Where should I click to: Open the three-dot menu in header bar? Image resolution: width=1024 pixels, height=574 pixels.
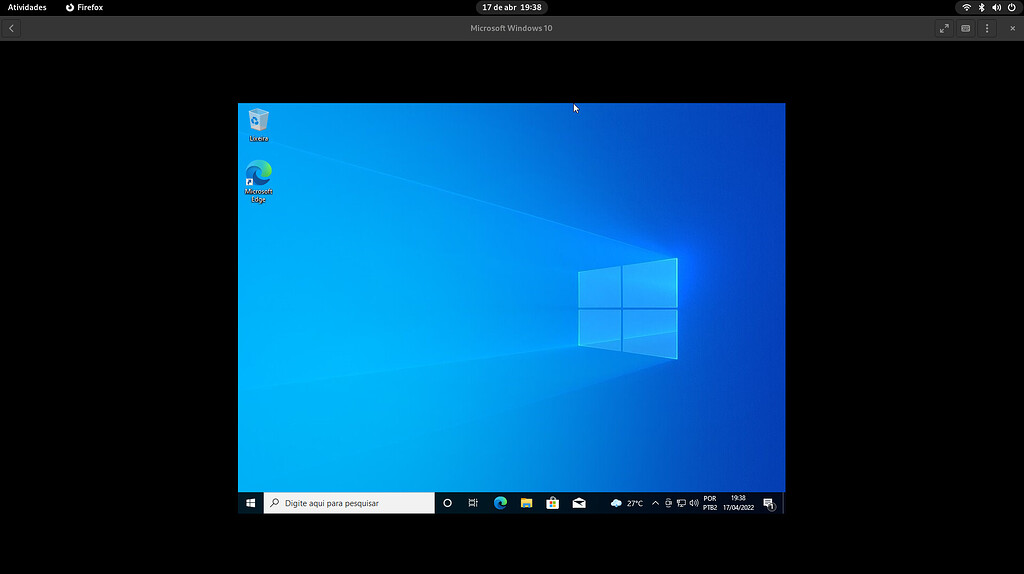[x=987, y=28]
